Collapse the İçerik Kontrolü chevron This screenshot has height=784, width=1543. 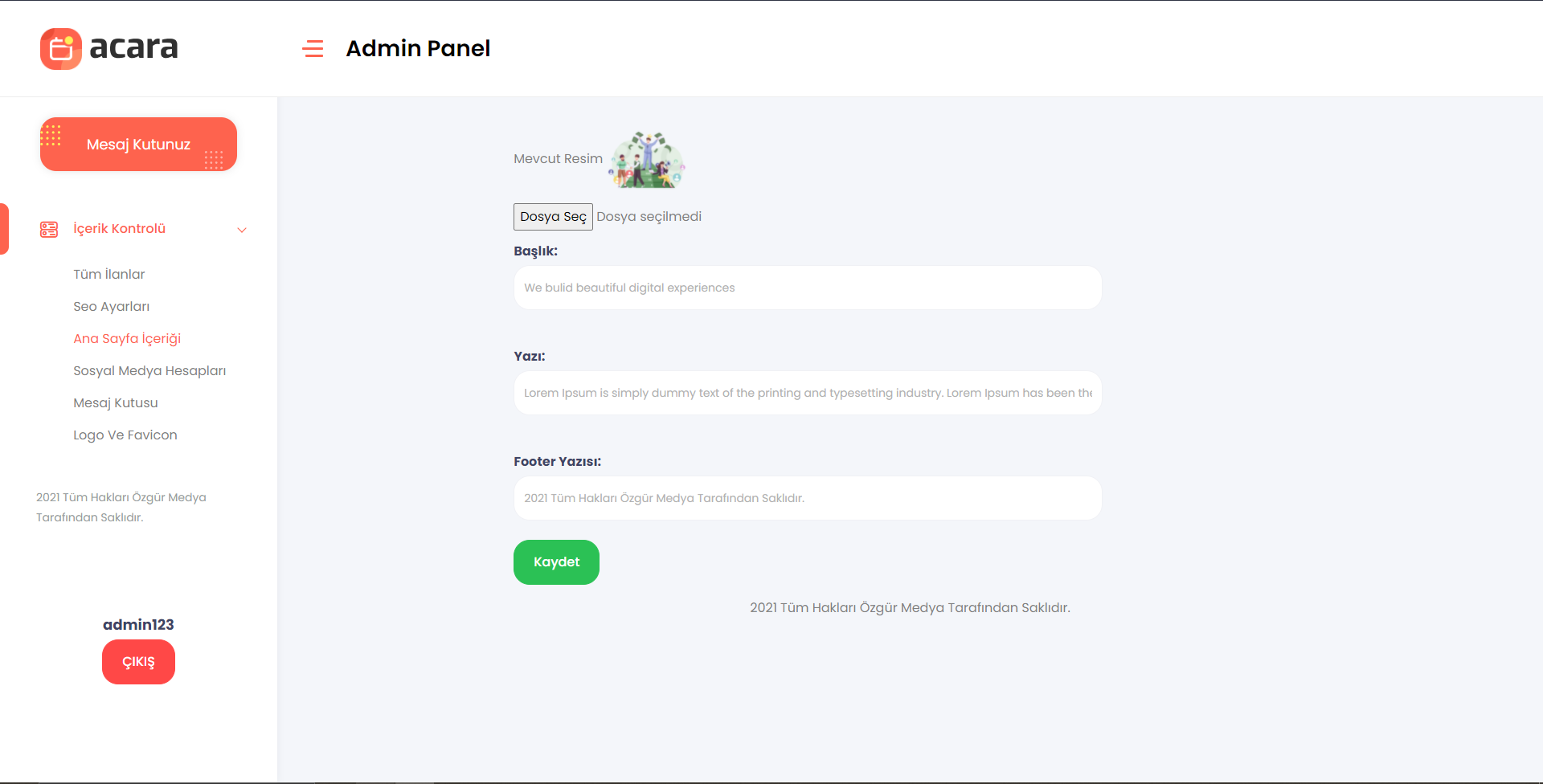(x=242, y=230)
